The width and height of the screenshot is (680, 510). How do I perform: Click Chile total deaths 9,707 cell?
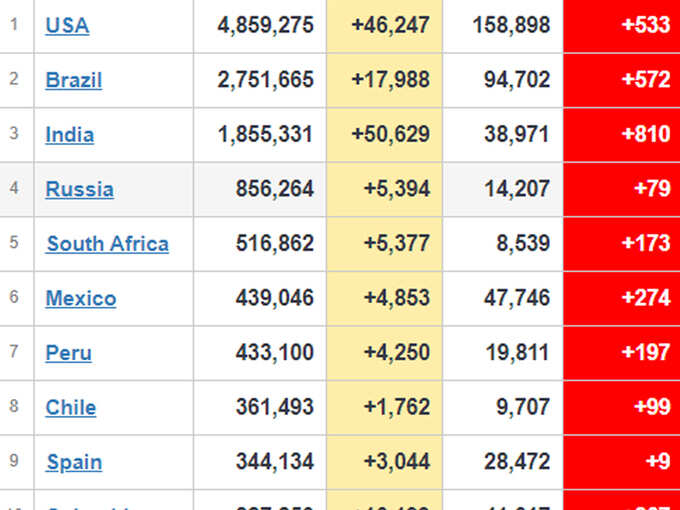(x=503, y=408)
